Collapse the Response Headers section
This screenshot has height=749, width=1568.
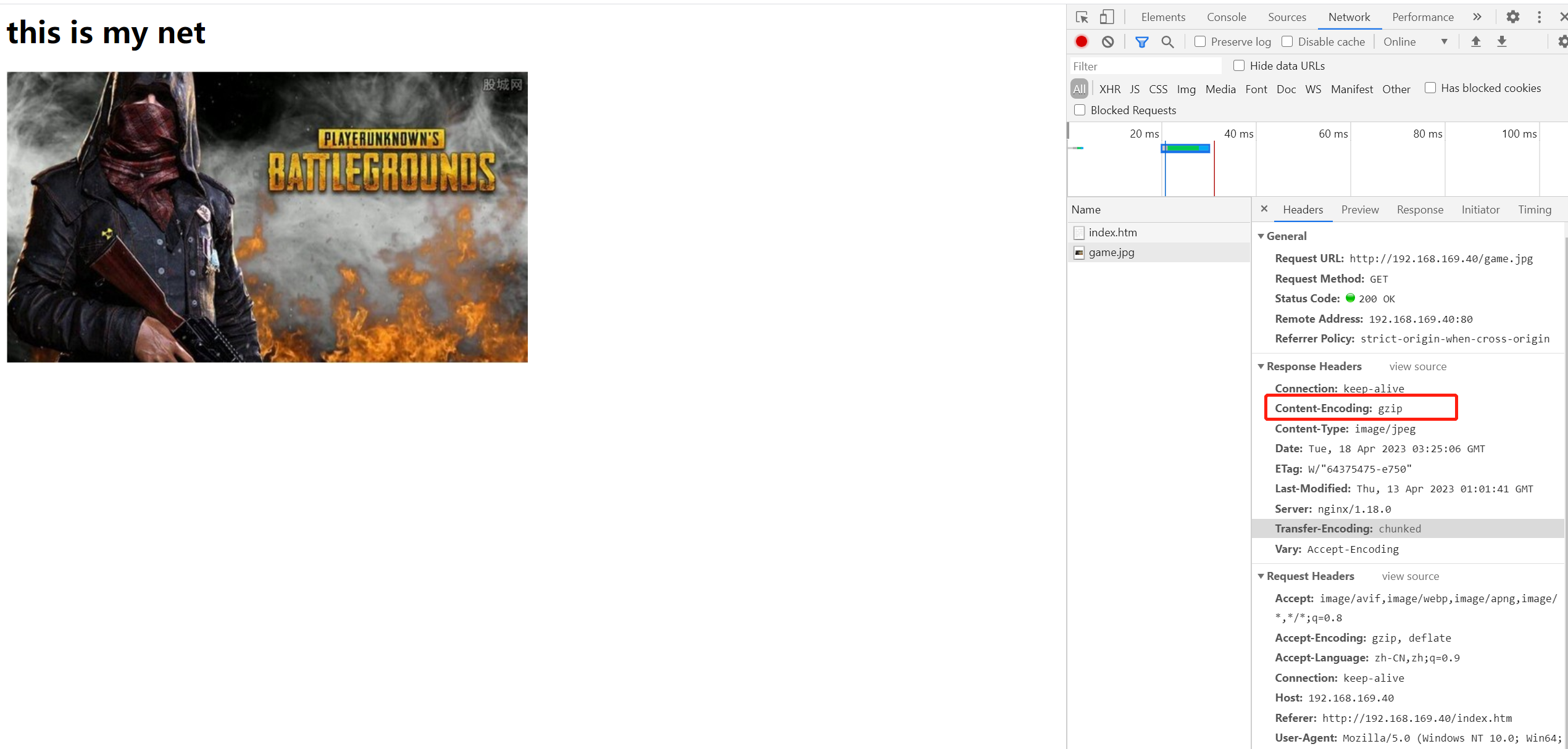[1261, 366]
